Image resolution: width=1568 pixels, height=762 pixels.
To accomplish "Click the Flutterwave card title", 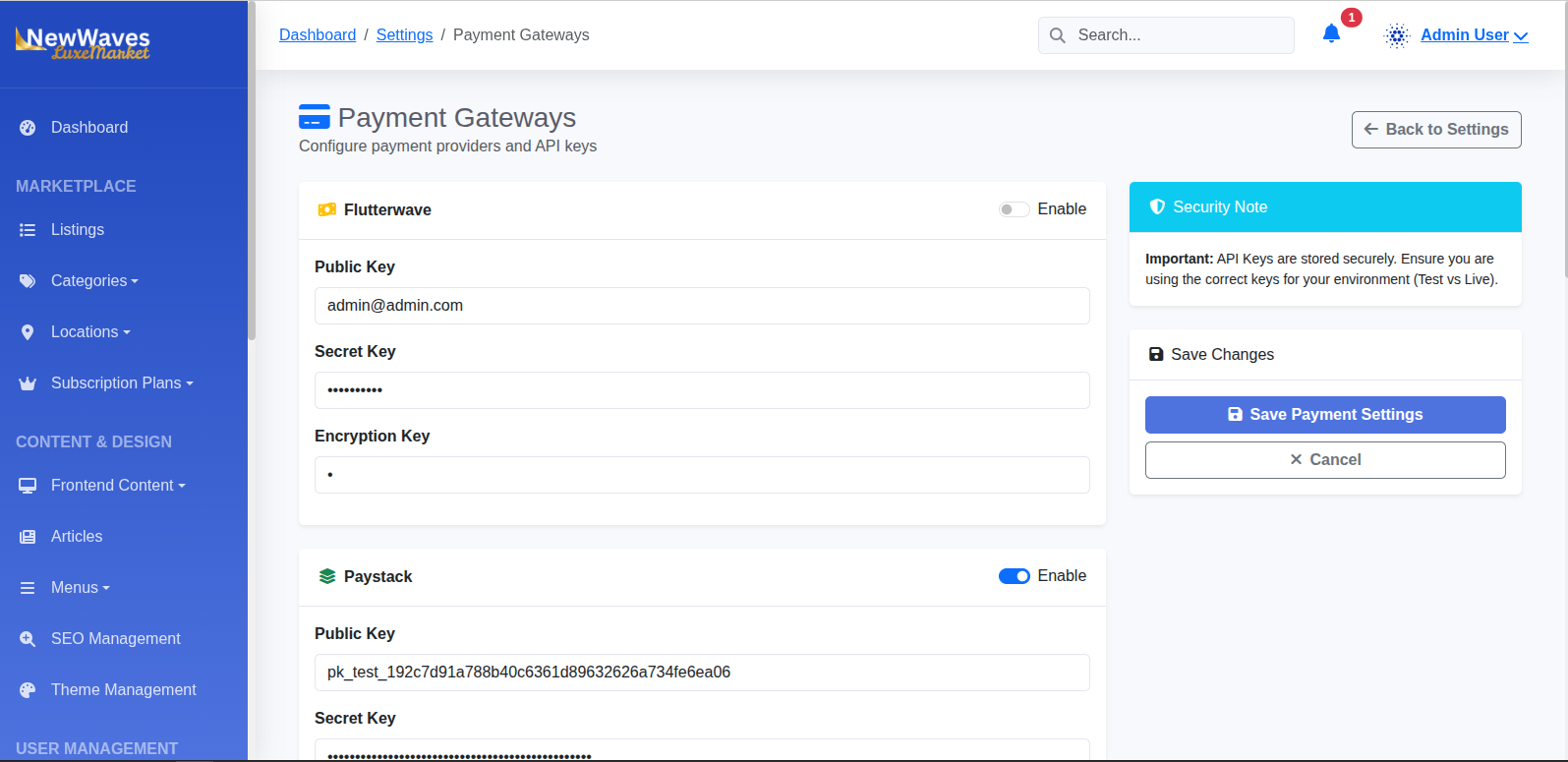I will pos(387,210).
